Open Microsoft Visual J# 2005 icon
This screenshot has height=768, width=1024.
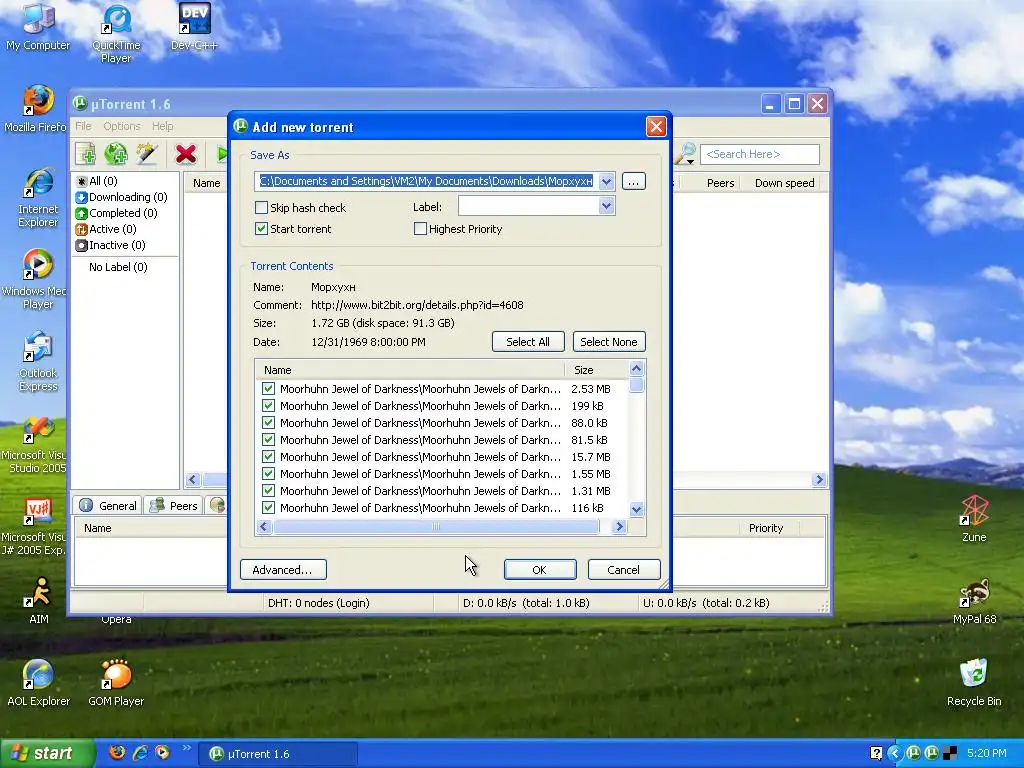pyautogui.click(x=34, y=526)
